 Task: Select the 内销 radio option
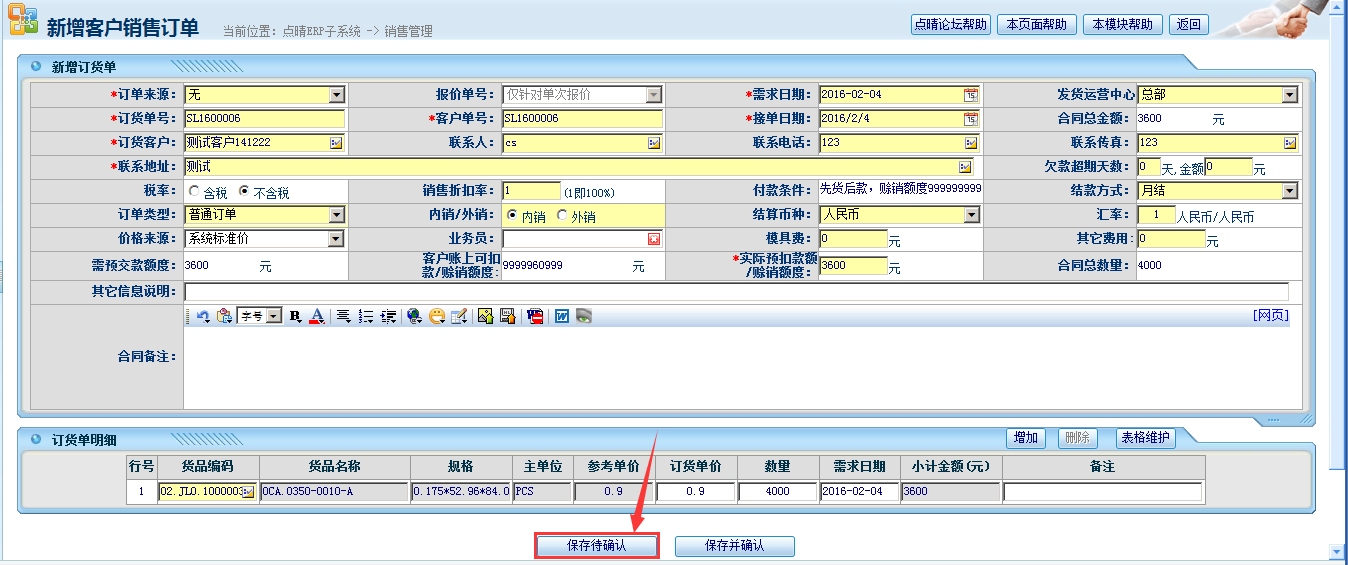coord(512,215)
